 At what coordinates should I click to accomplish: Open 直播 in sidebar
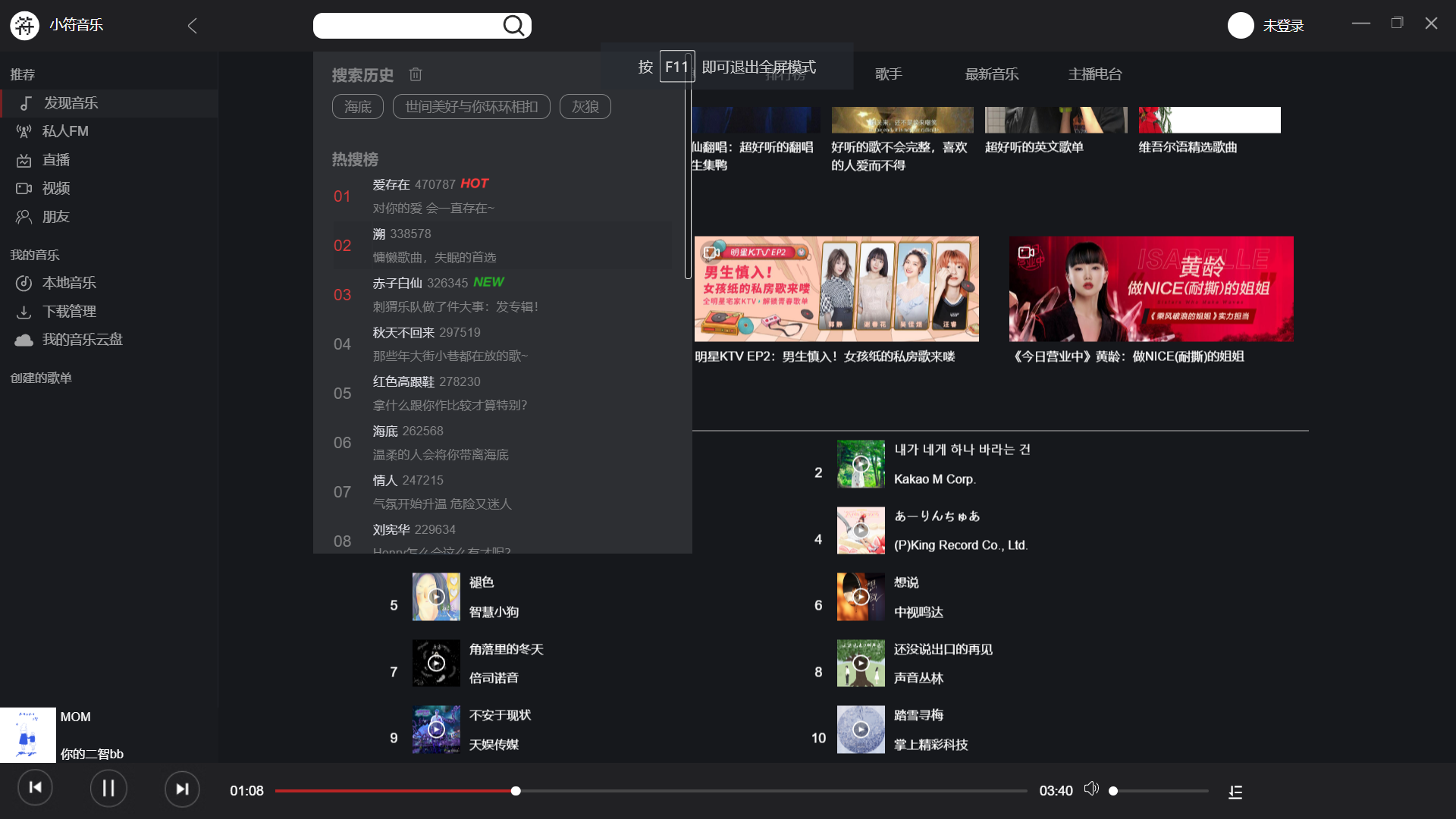[109, 160]
